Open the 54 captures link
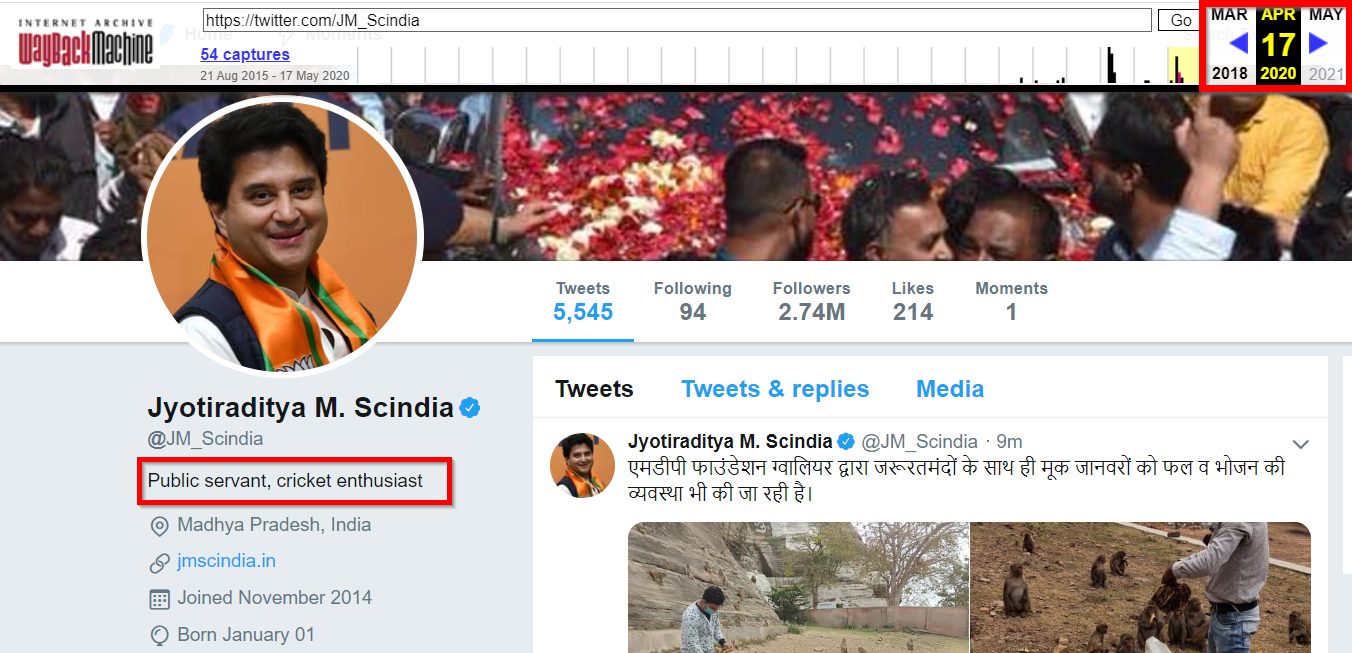1352x653 pixels. (x=245, y=54)
